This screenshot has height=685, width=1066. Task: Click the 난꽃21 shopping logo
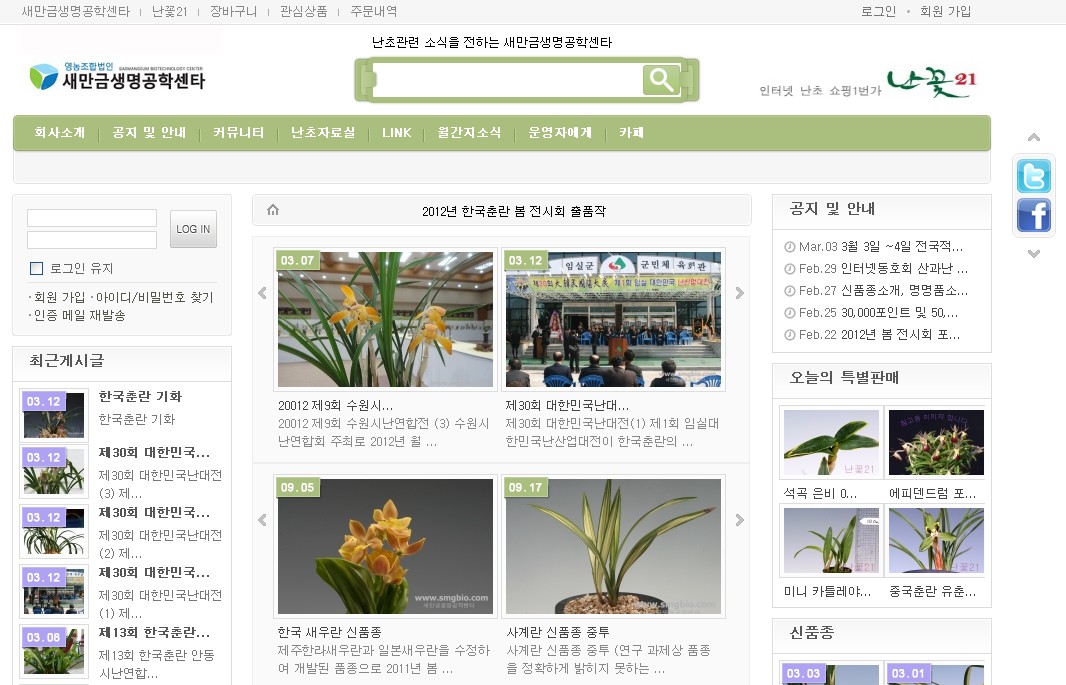pos(932,83)
